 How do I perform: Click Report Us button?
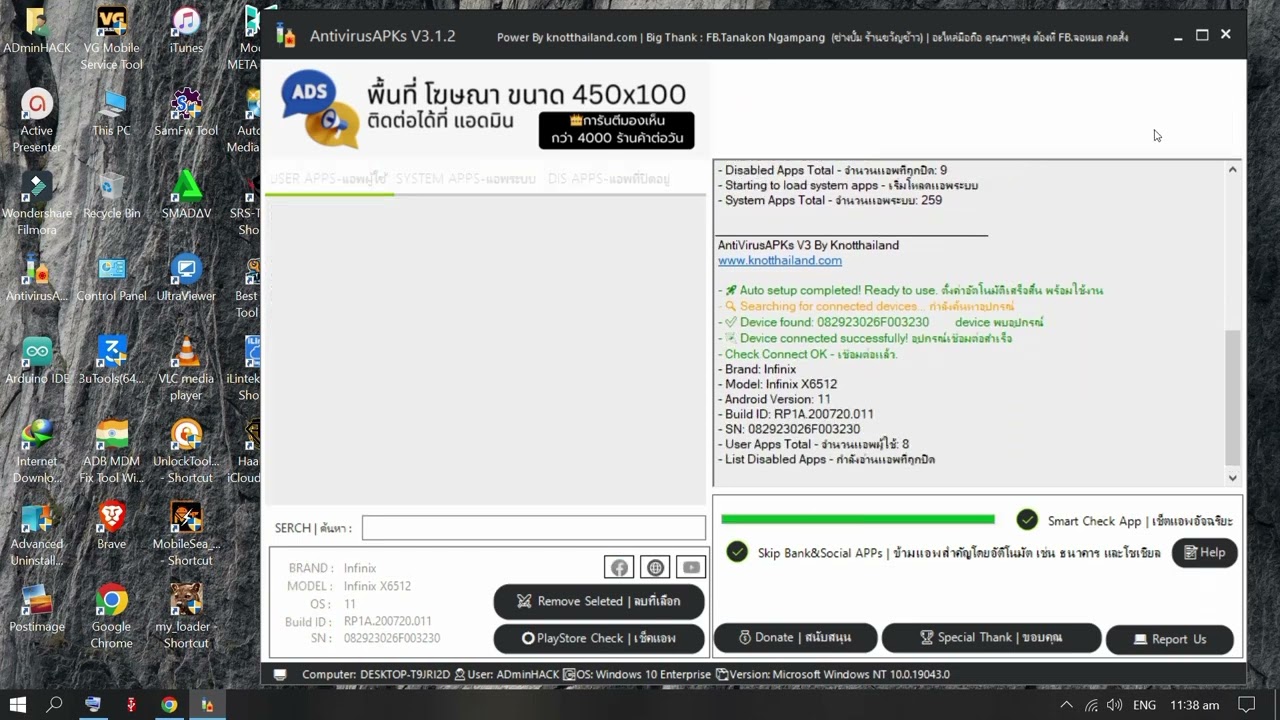(1170, 639)
